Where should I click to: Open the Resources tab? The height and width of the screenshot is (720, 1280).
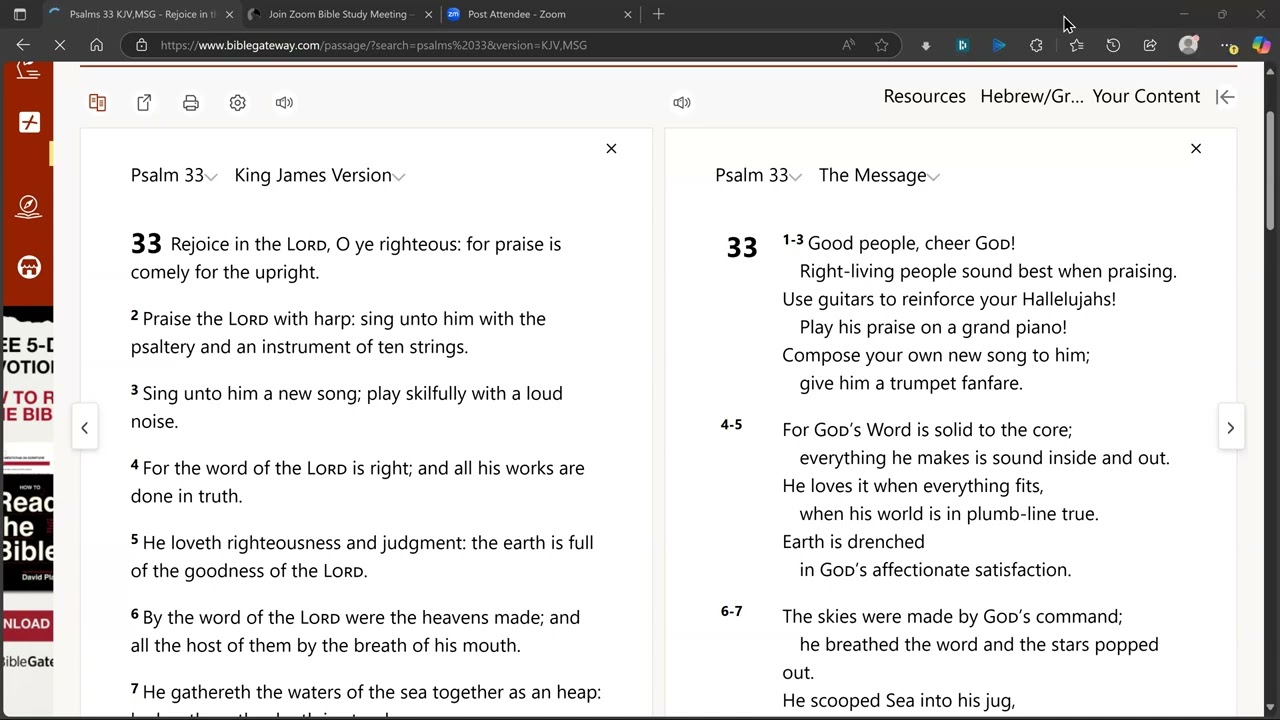tap(924, 97)
